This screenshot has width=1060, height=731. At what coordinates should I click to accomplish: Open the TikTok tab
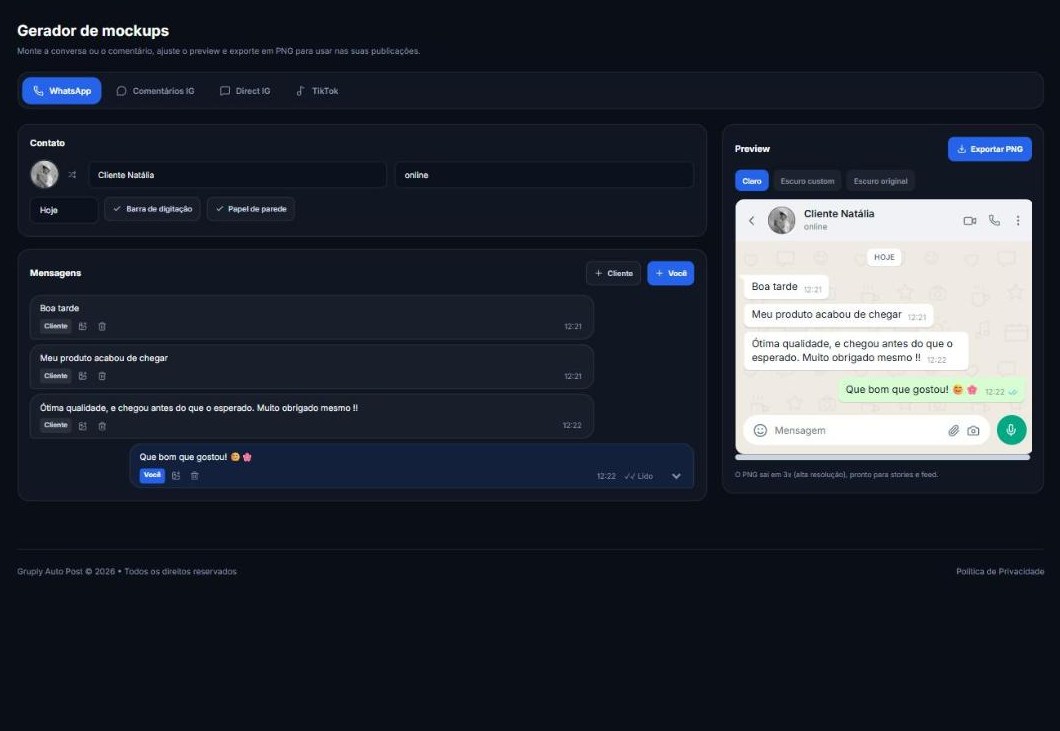tap(317, 91)
